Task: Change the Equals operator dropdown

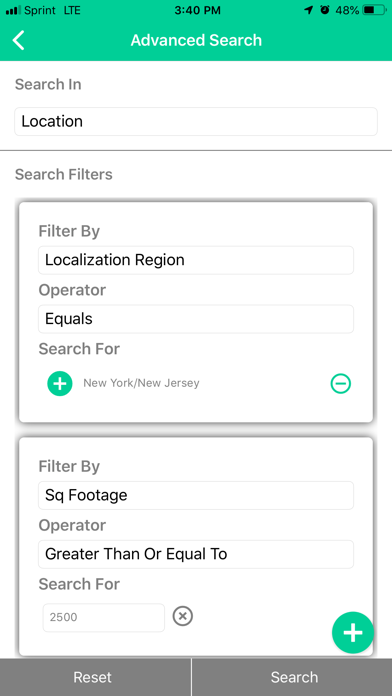Action: (x=196, y=319)
